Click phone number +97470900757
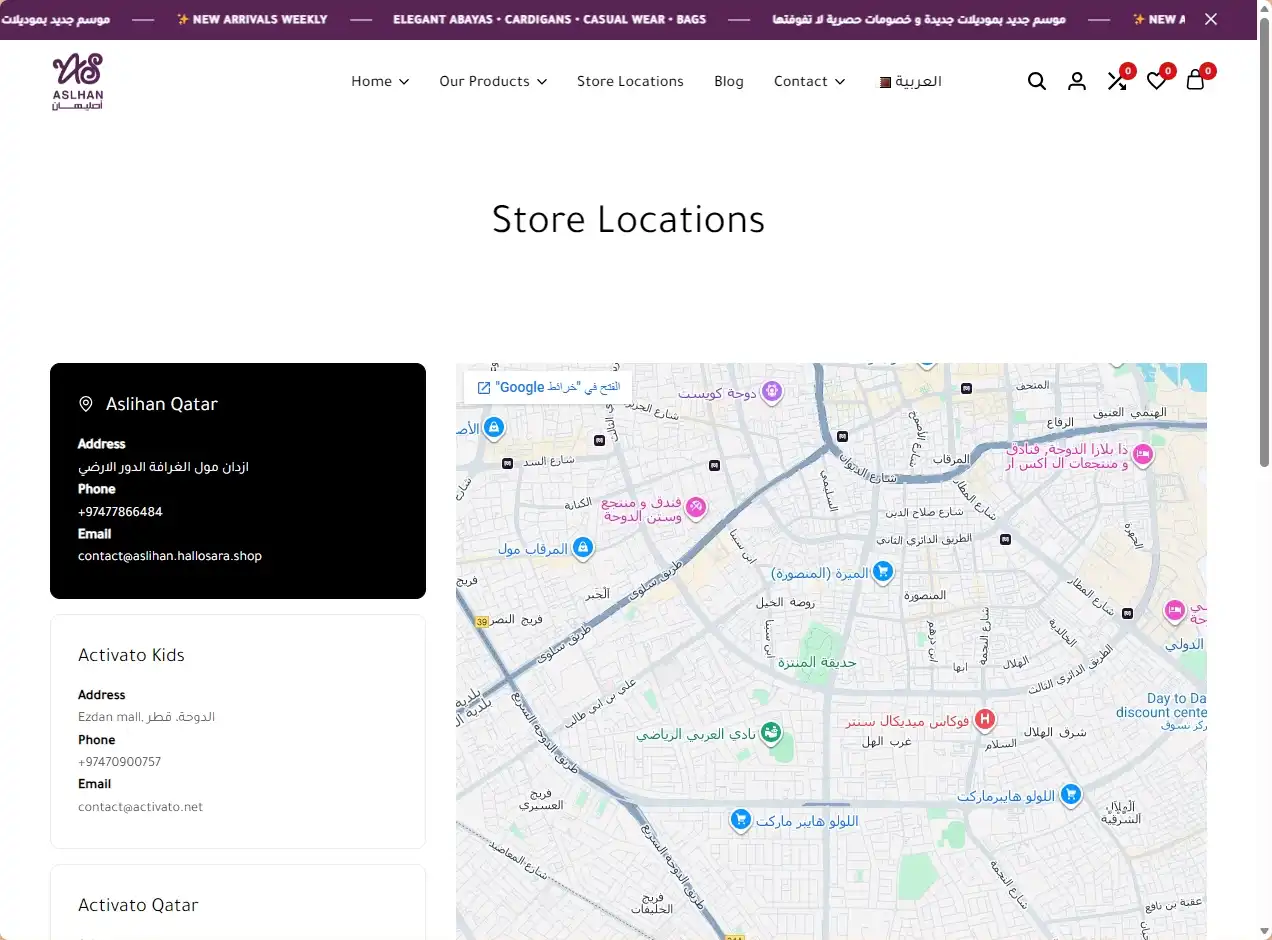Image resolution: width=1272 pixels, height=940 pixels. (x=119, y=762)
